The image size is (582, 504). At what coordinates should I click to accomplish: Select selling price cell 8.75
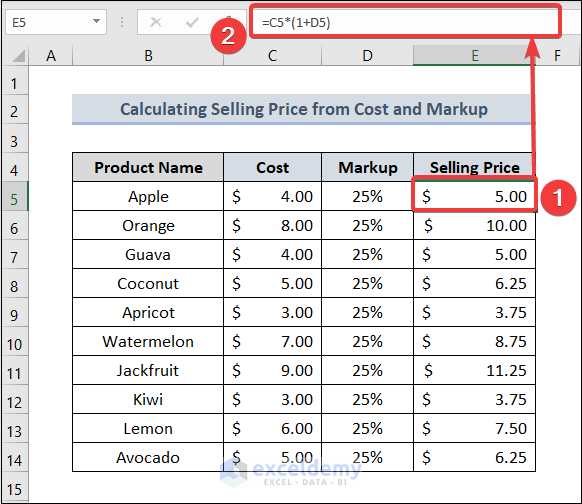point(474,341)
